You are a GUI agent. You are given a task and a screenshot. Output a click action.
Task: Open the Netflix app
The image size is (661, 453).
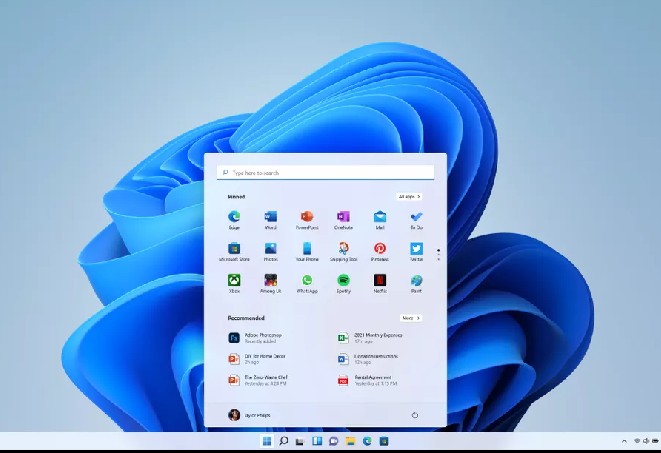click(x=380, y=284)
